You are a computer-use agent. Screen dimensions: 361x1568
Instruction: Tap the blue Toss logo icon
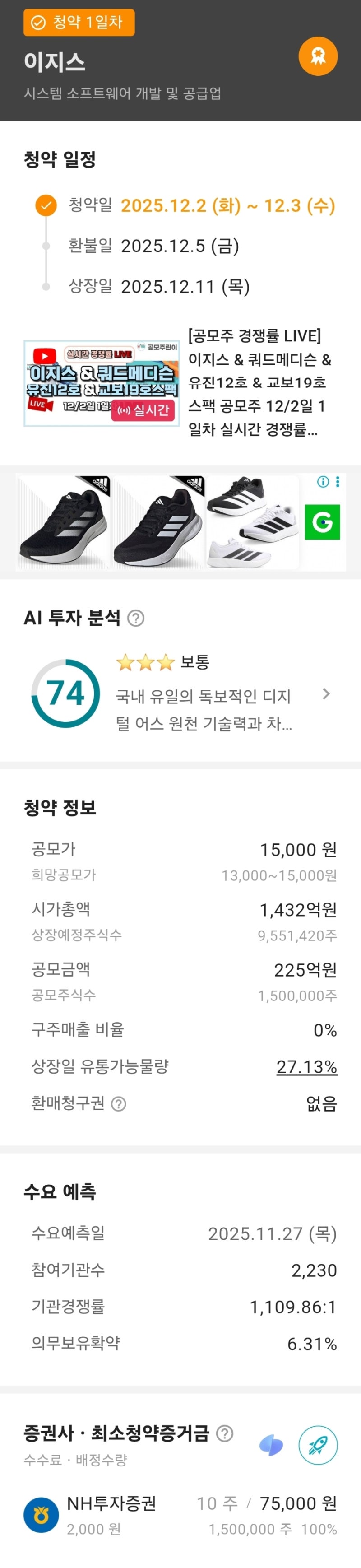coord(272,1445)
